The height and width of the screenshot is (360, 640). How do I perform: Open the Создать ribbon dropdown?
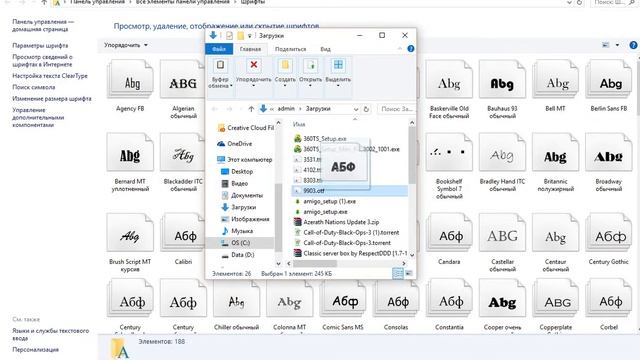tap(285, 73)
